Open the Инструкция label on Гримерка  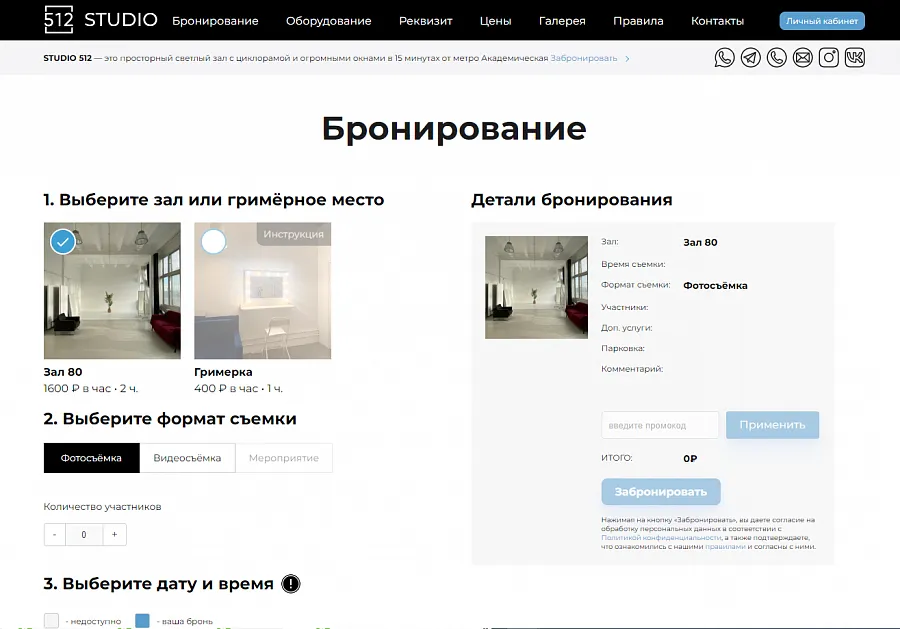pyautogui.click(x=294, y=234)
